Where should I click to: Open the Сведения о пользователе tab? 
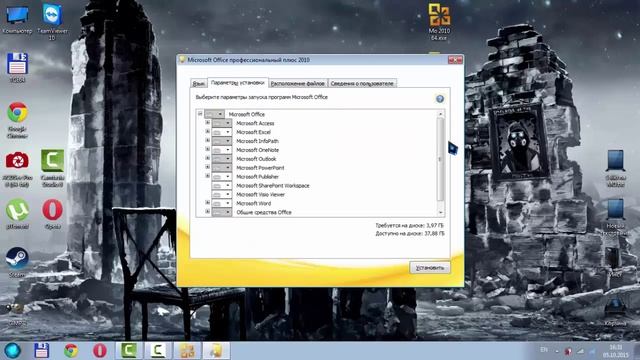(362, 83)
